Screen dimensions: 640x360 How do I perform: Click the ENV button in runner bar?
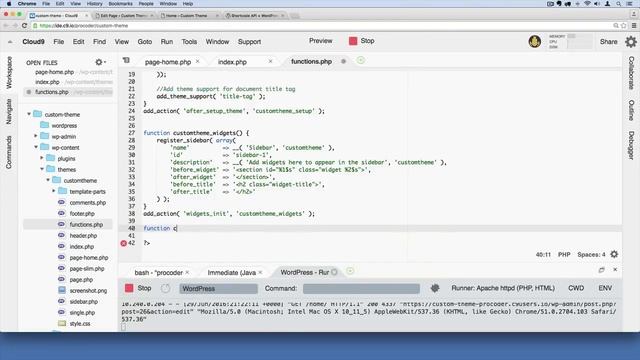coord(605,288)
